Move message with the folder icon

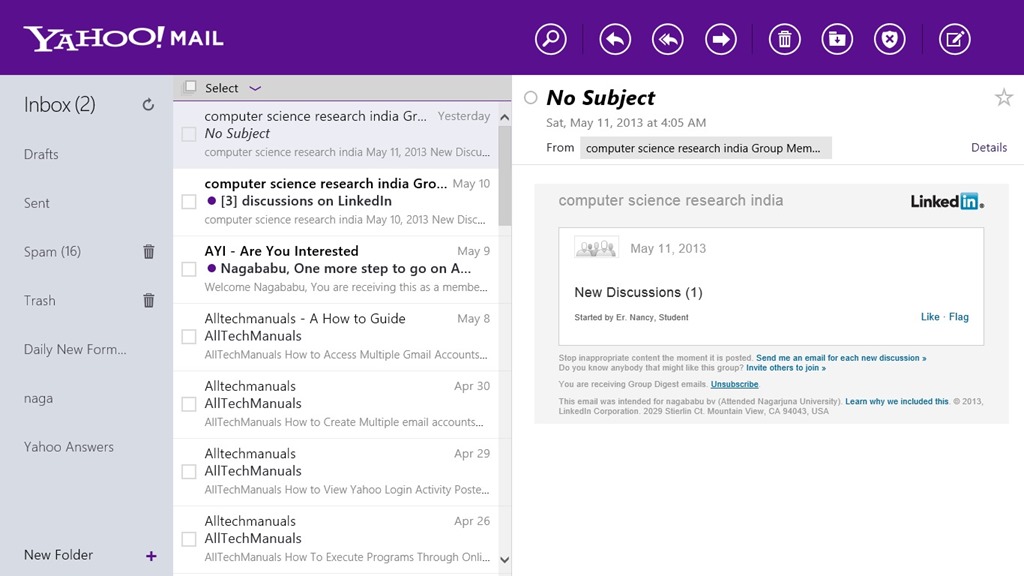[837, 39]
